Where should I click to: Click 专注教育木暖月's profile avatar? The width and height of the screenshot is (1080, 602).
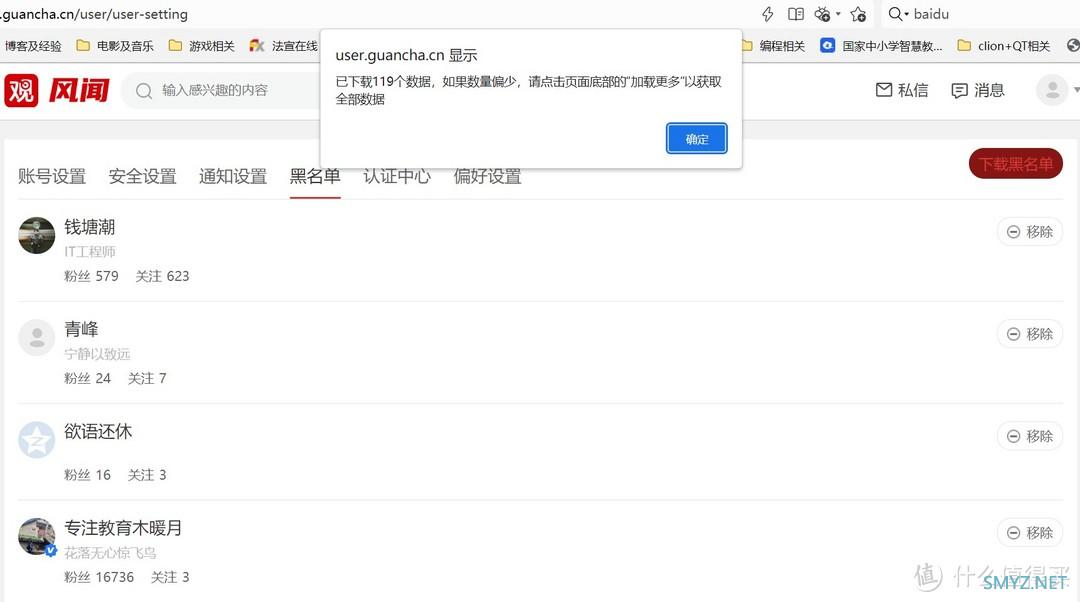(x=36, y=536)
